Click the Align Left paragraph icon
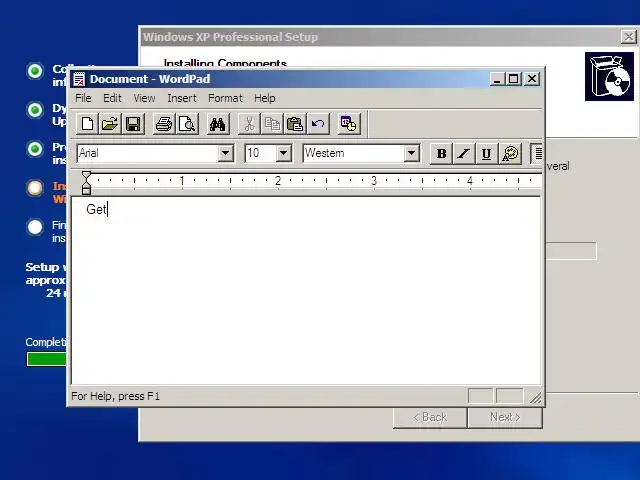The height and width of the screenshot is (480, 640). [x=537, y=153]
